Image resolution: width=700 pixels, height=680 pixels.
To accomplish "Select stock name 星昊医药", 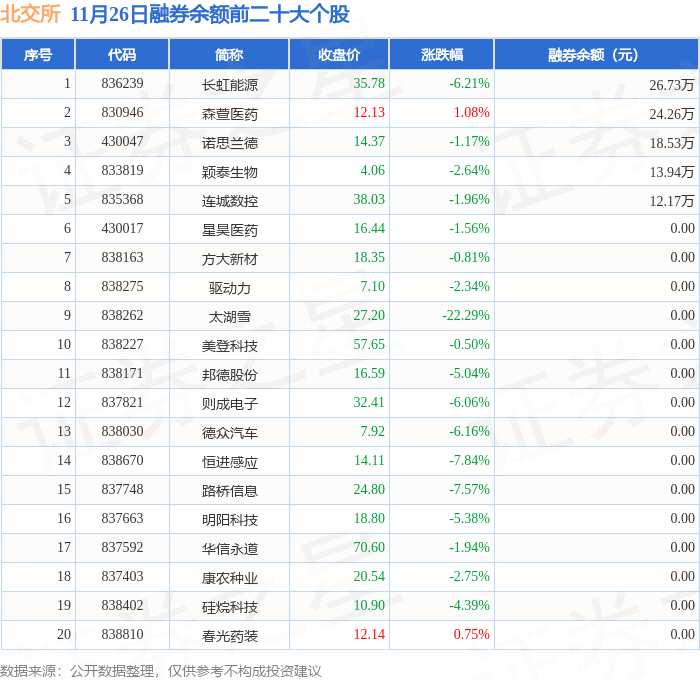I will click(x=229, y=229).
